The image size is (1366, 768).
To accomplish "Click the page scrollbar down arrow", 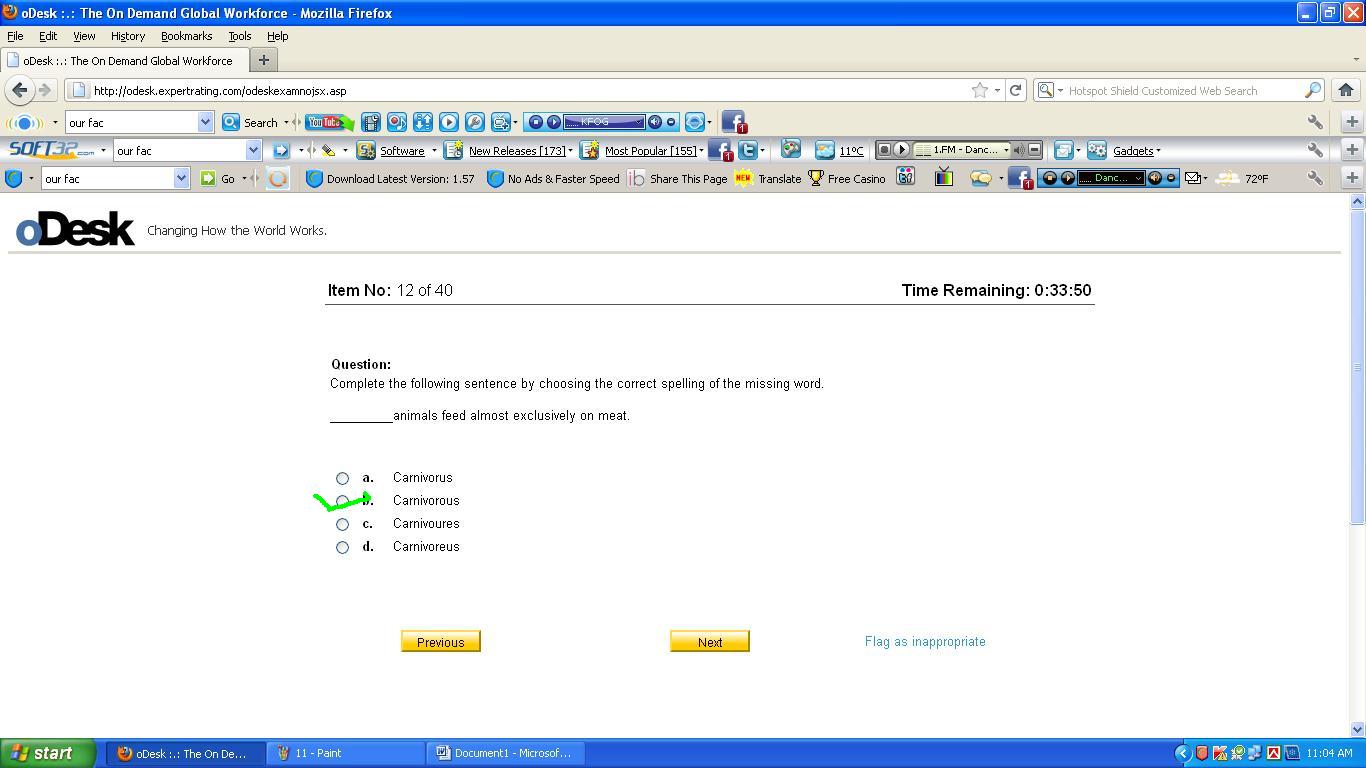I will (1357, 730).
